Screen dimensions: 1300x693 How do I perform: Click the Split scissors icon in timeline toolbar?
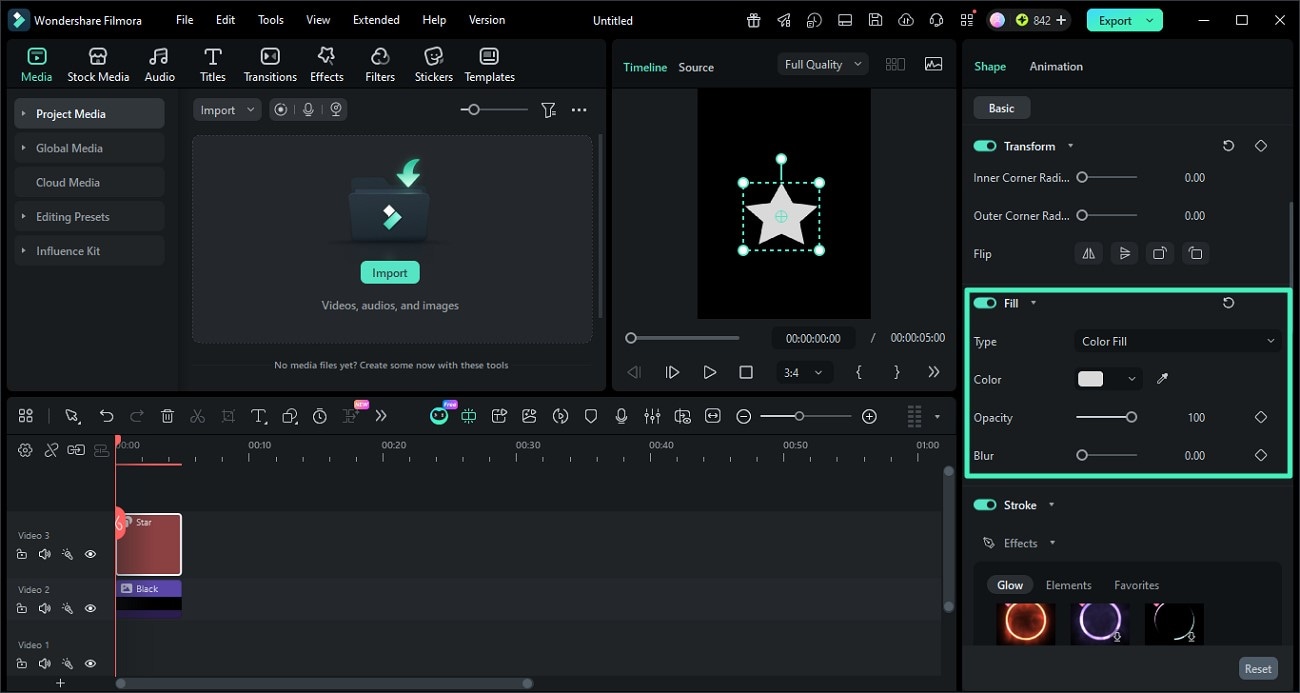197,416
